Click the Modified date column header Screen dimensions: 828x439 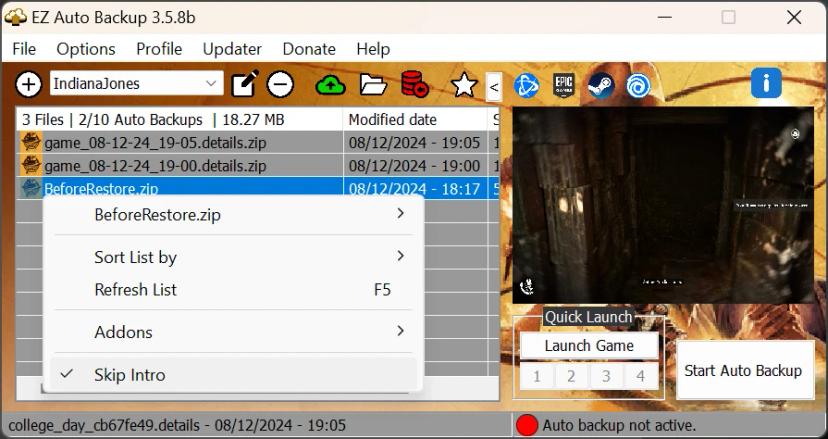pyautogui.click(x=415, y=119)
